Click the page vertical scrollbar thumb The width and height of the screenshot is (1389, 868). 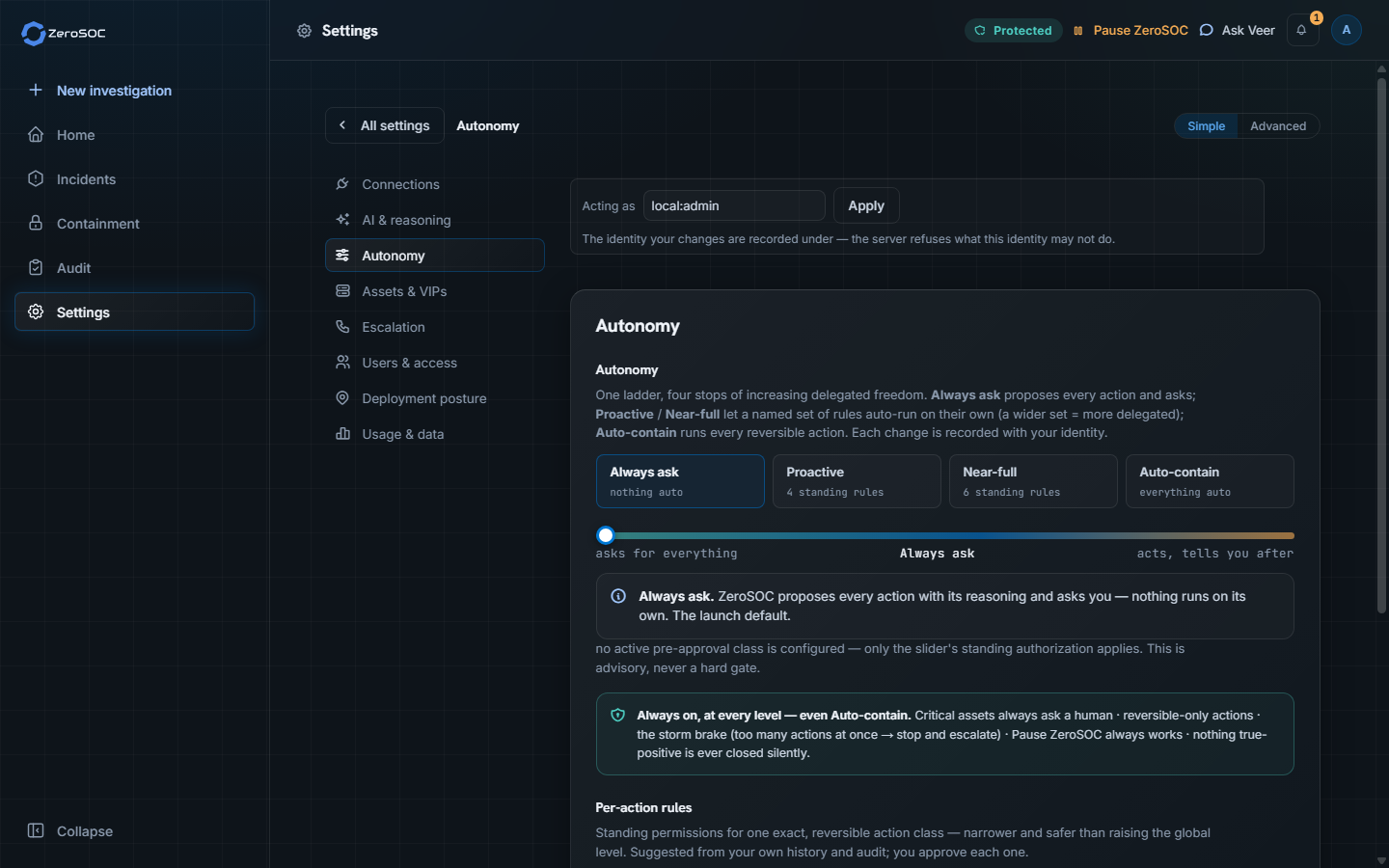[1381, 345]
